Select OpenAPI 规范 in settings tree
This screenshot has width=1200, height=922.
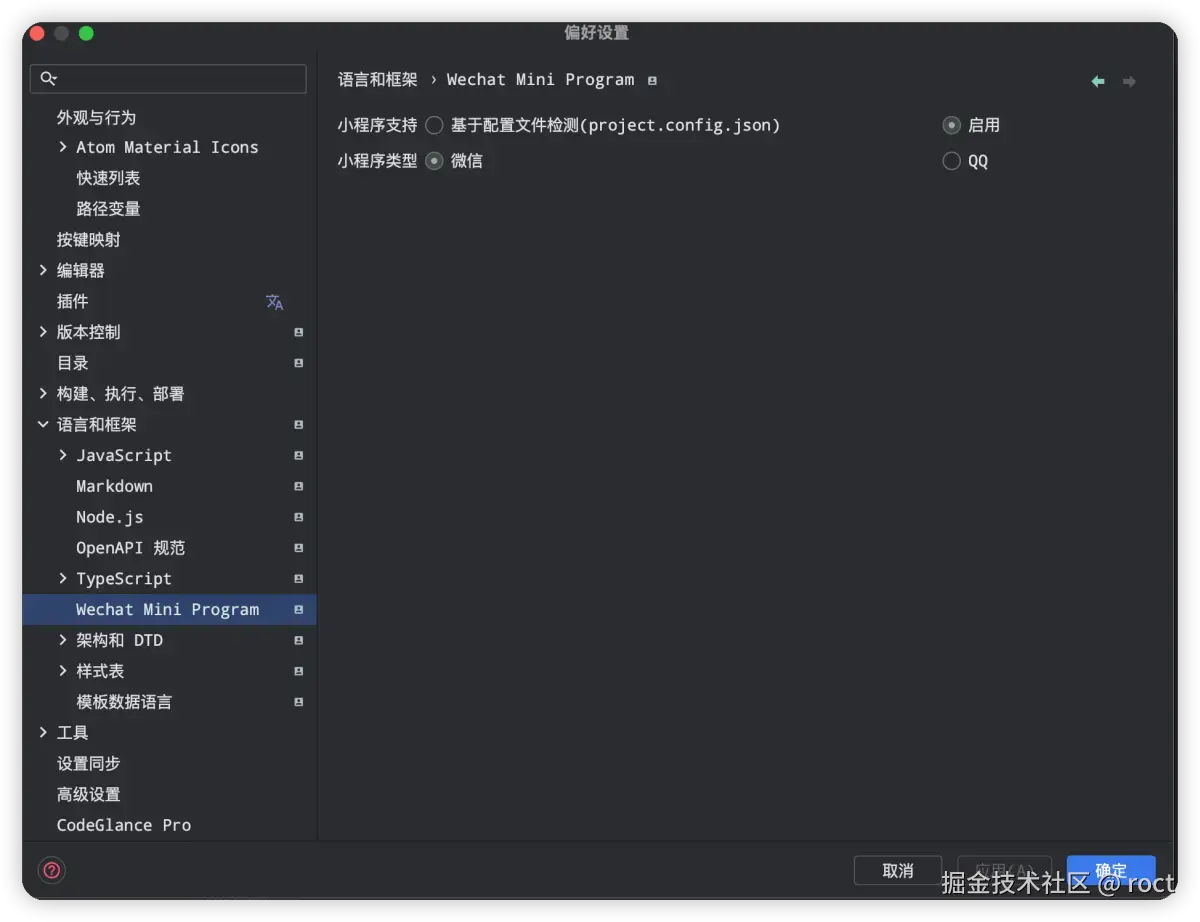[130, 549]
